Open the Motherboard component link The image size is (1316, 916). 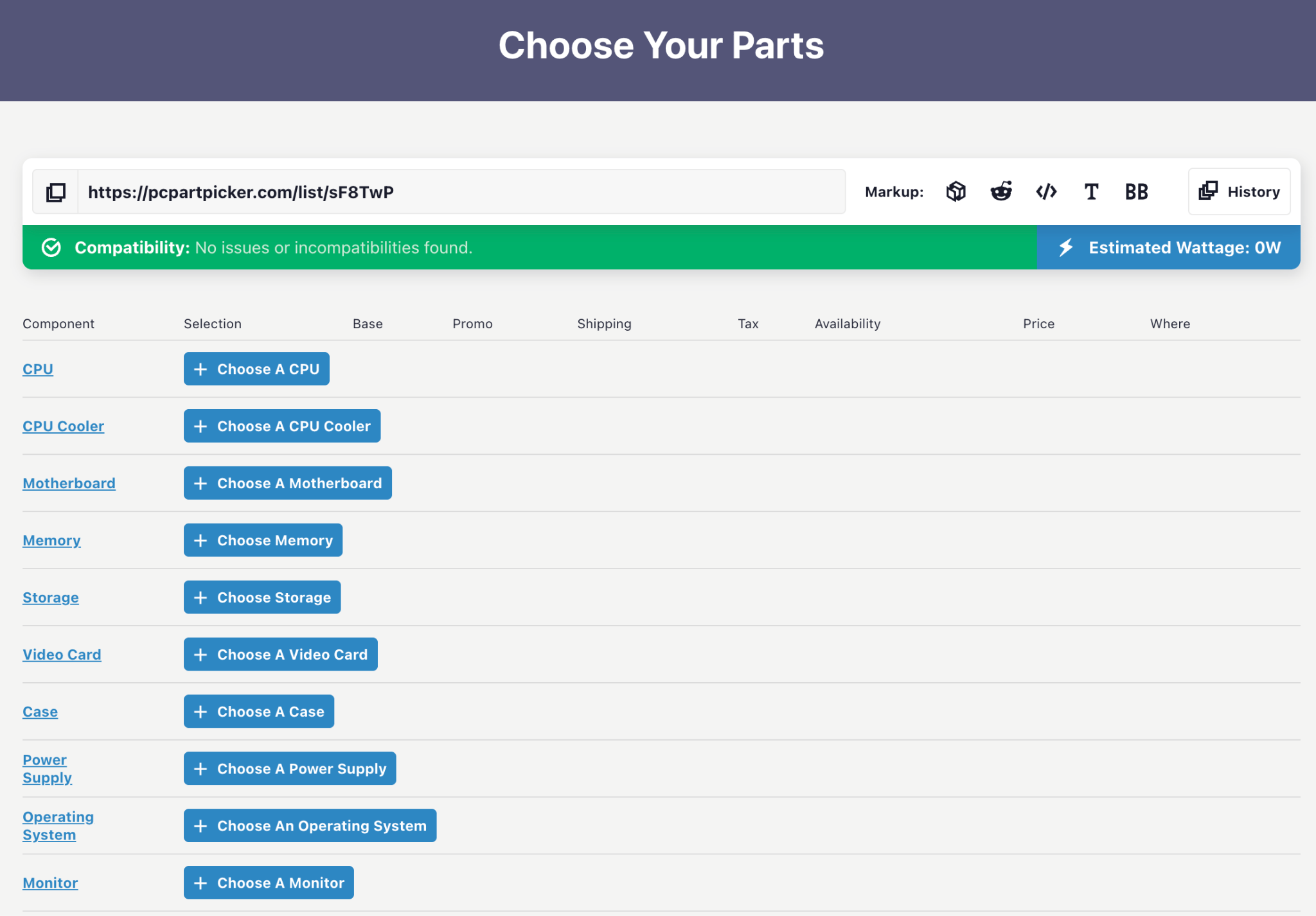pyautogui.click(x=69, y=484)
